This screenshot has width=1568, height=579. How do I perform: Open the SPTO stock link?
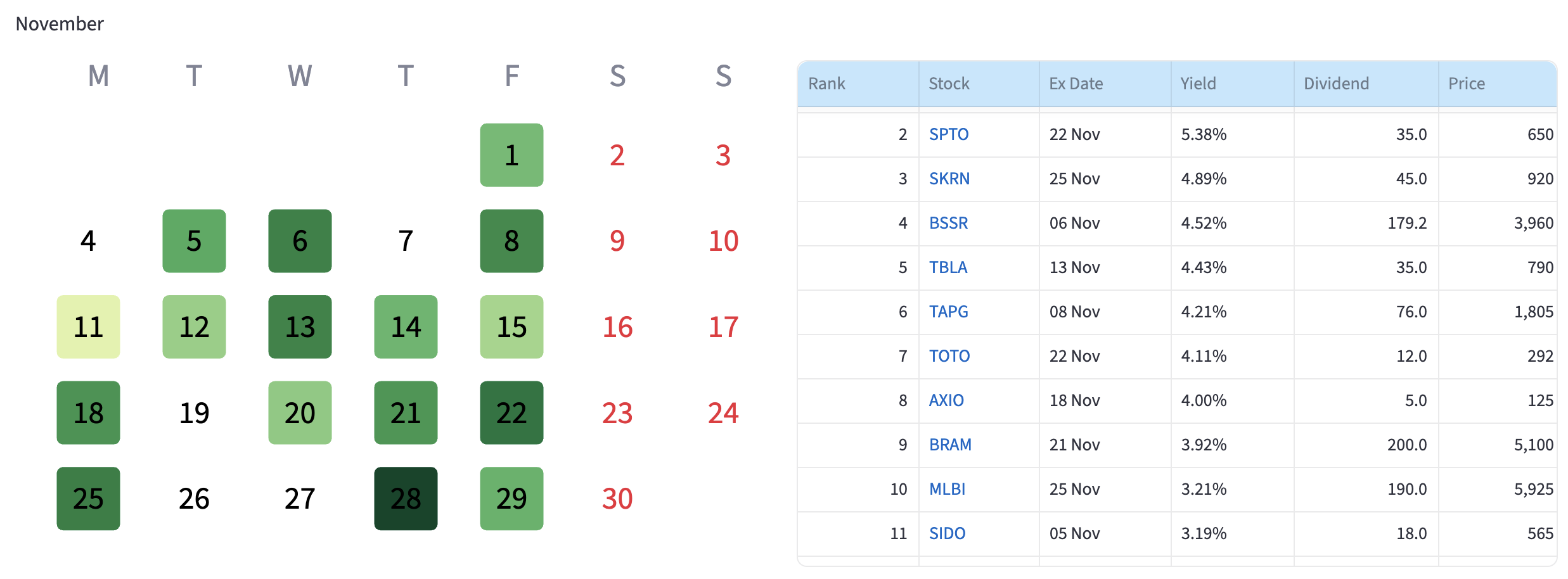(949, 134)
